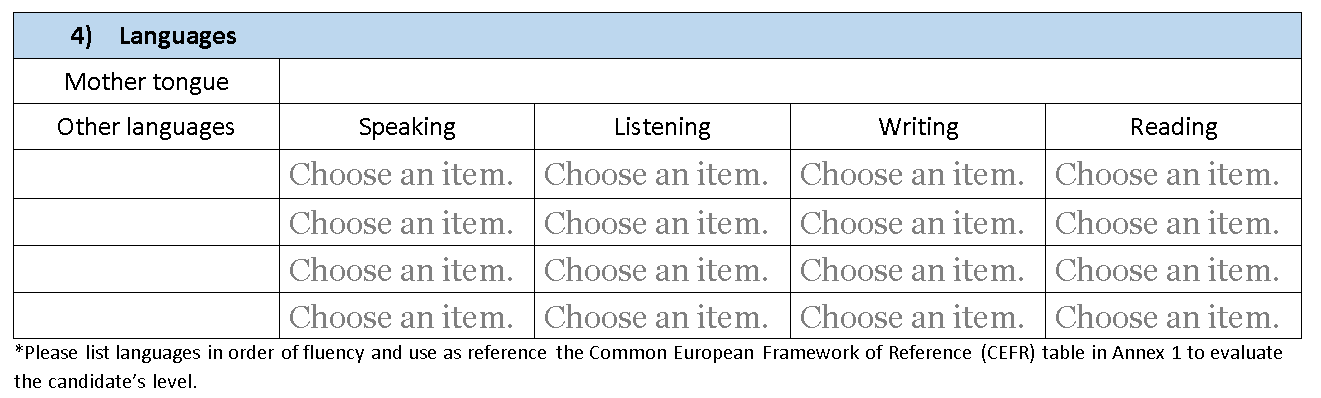Open fourth row Speaking dropdown
Screen dimensions: 1321x398
click(x=401, y=317)
